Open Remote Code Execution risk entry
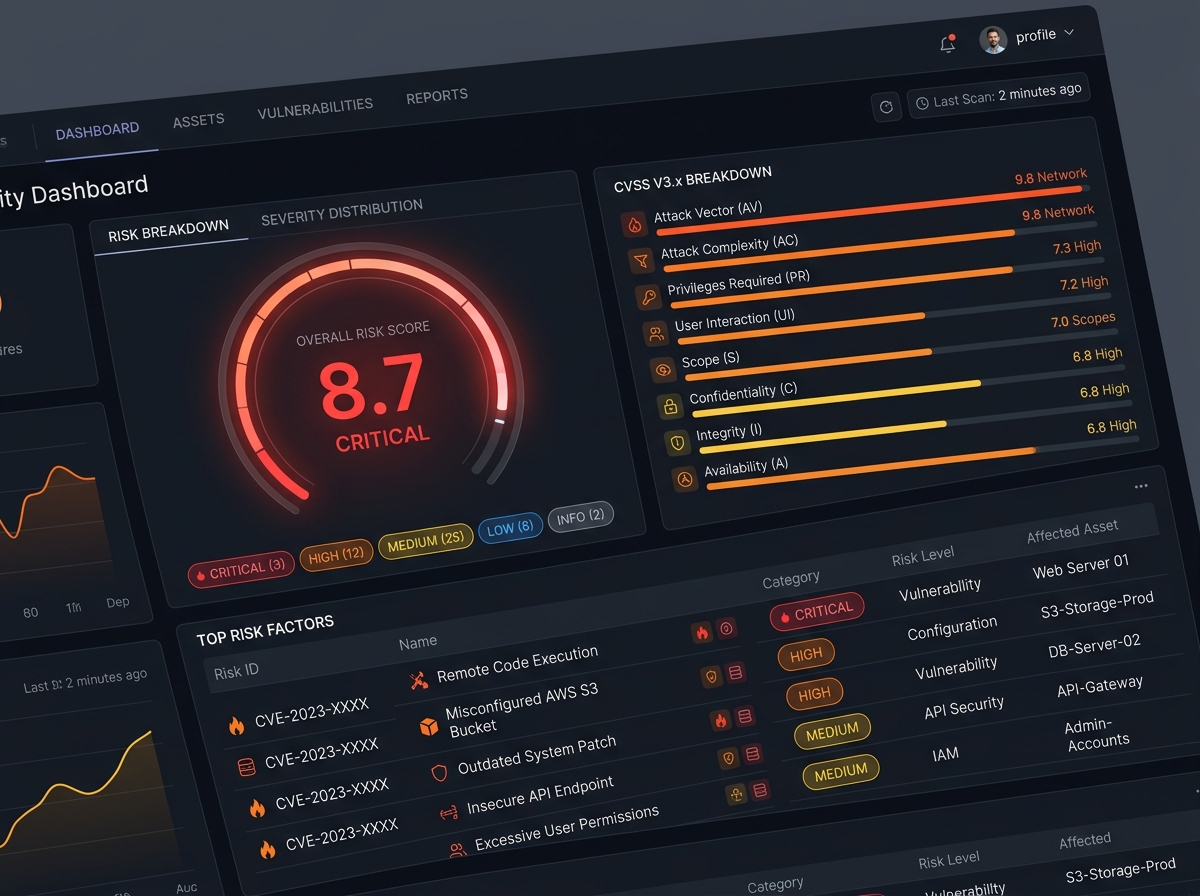 (517, 666)
